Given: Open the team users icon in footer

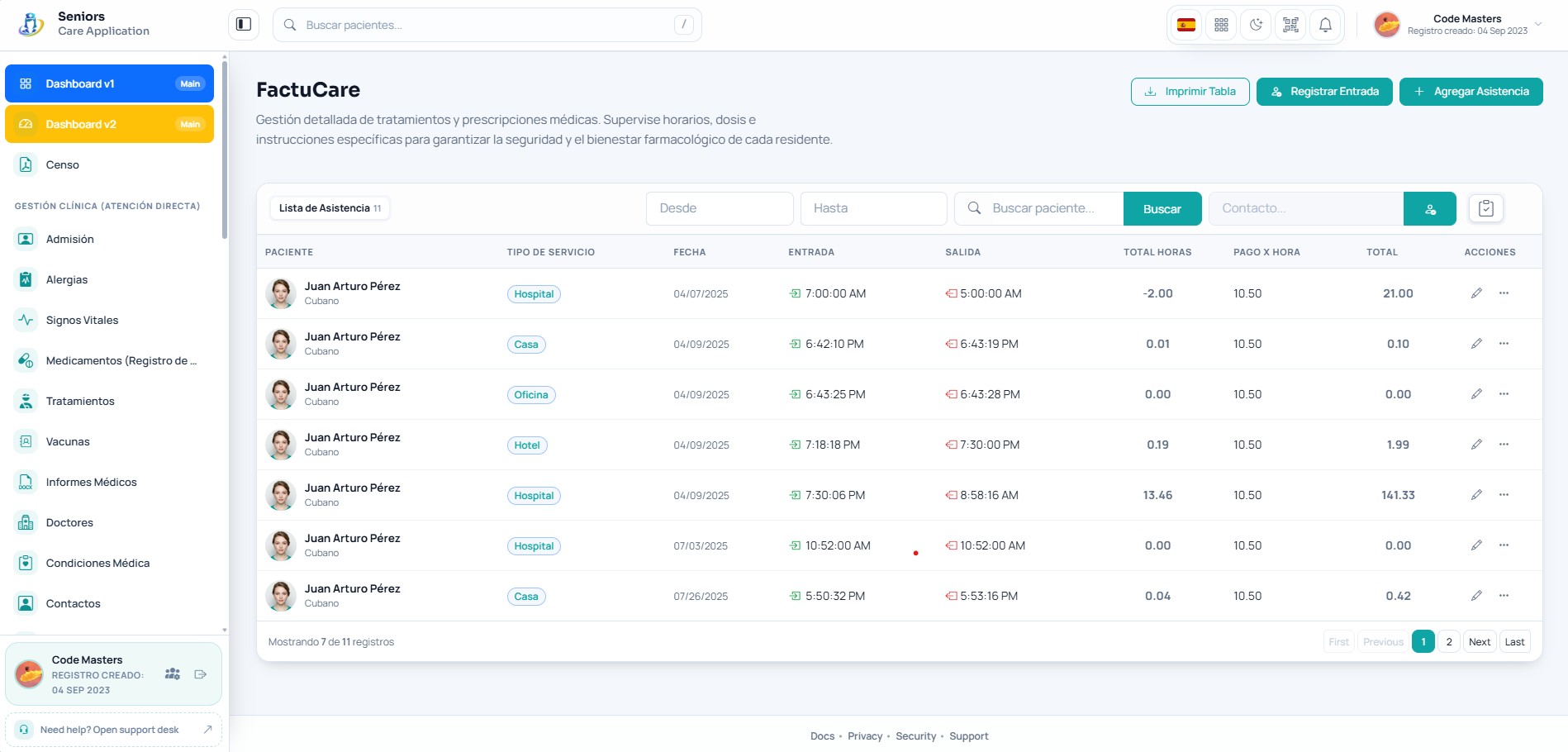Looking at the screenshot, I should 172,674.
